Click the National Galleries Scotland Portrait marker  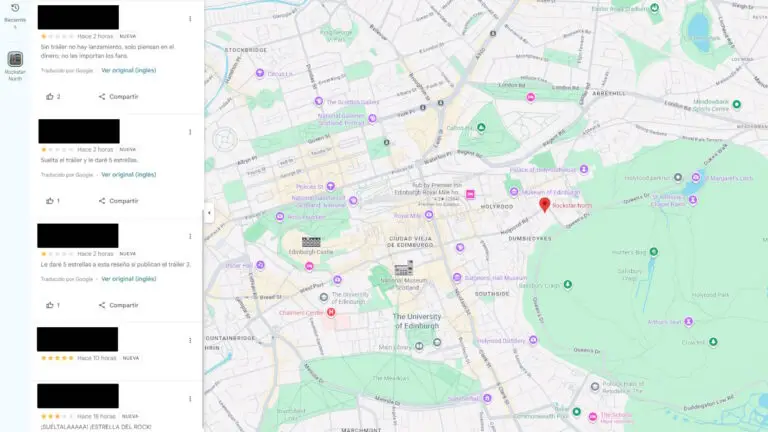373,118
